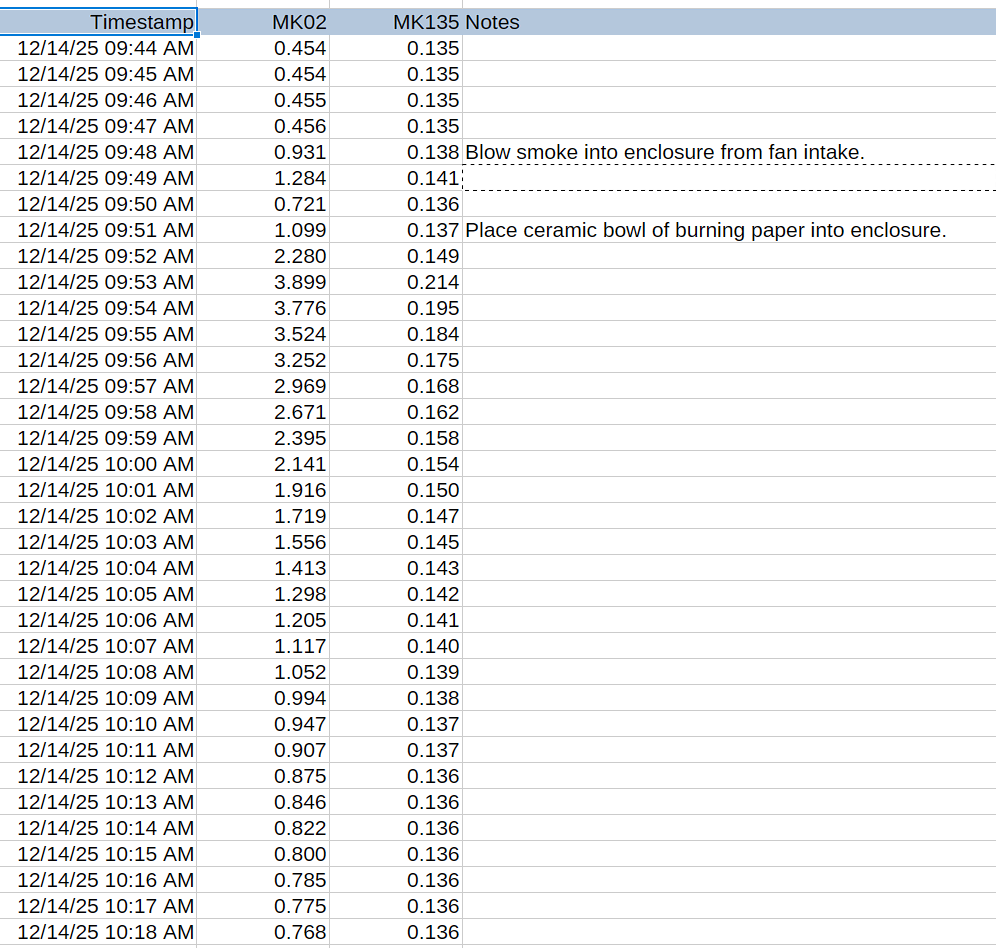Select the MK135 header cell
The width and height of the screenshot is (996, 948).
(396, 22)
